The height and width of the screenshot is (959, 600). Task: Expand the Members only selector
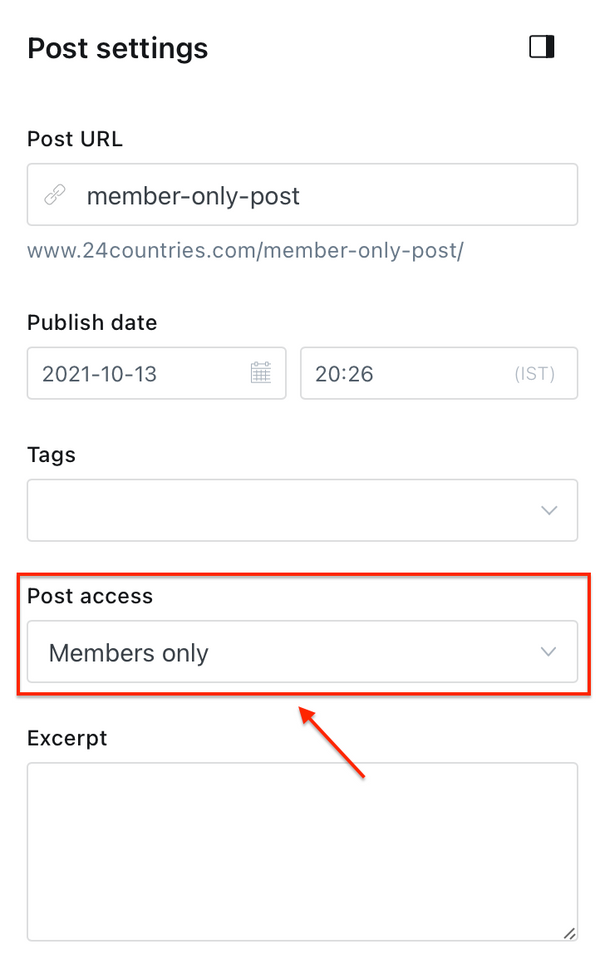coord(300,652)
